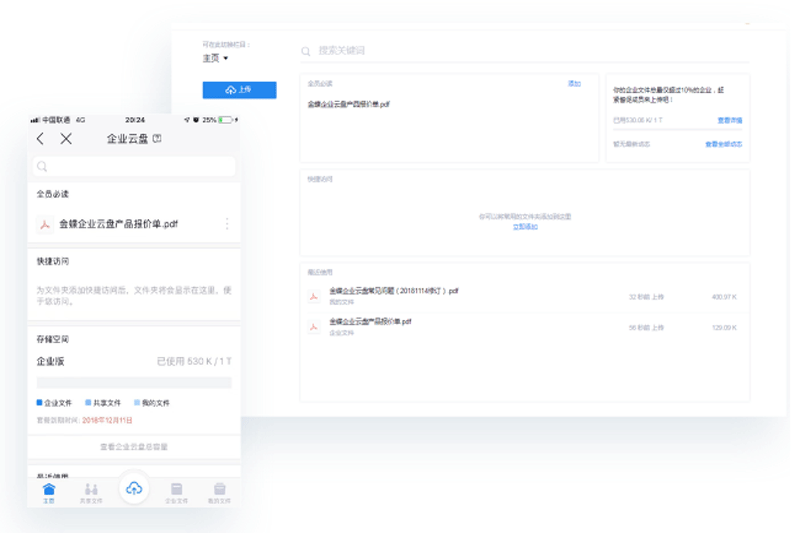
Task: Click the PDF icon of 金蝶企业云盘常见问题 file
Action: (x=313, y=295)
